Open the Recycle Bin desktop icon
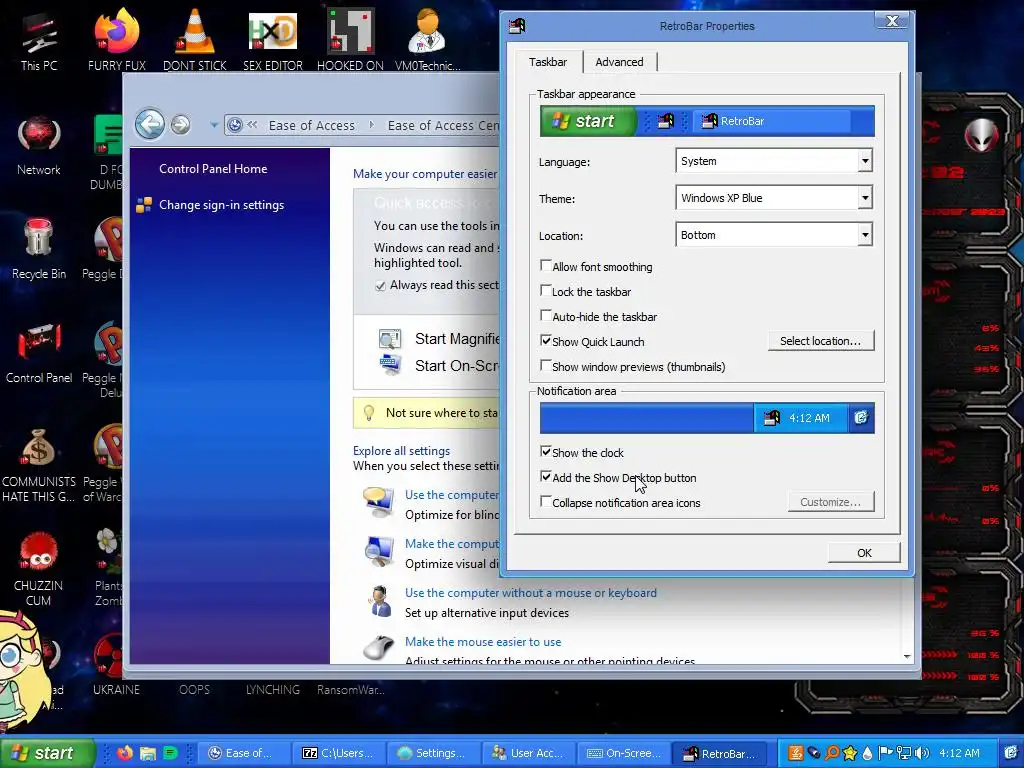1024x768 pixels. click(39, 249)
